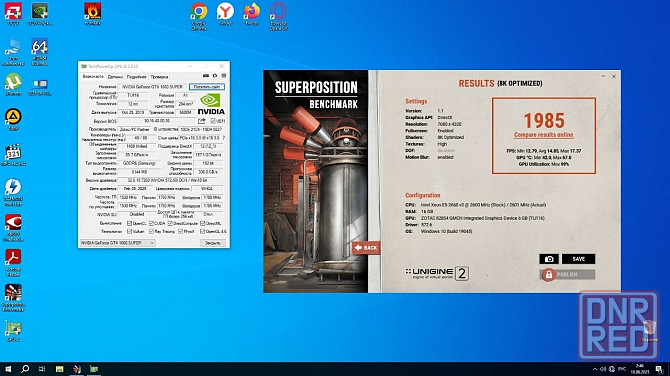Viewport: 670px width, 376px height.
Task: Click the GPU-Z refresh icon in the title tabs
Action: [x=215, y=76]
